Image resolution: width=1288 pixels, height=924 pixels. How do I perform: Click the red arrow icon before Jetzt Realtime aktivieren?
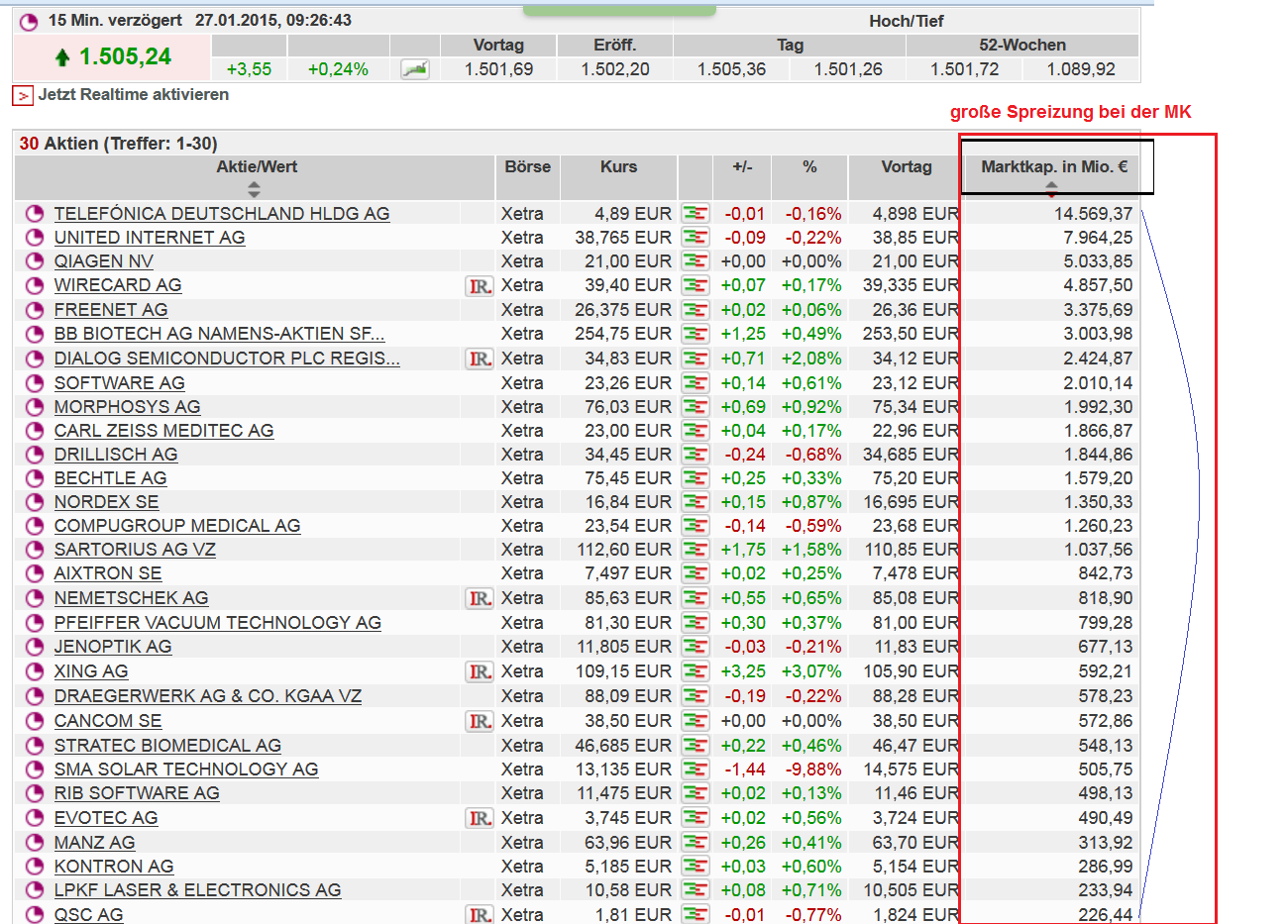click(x=21, y=95)
